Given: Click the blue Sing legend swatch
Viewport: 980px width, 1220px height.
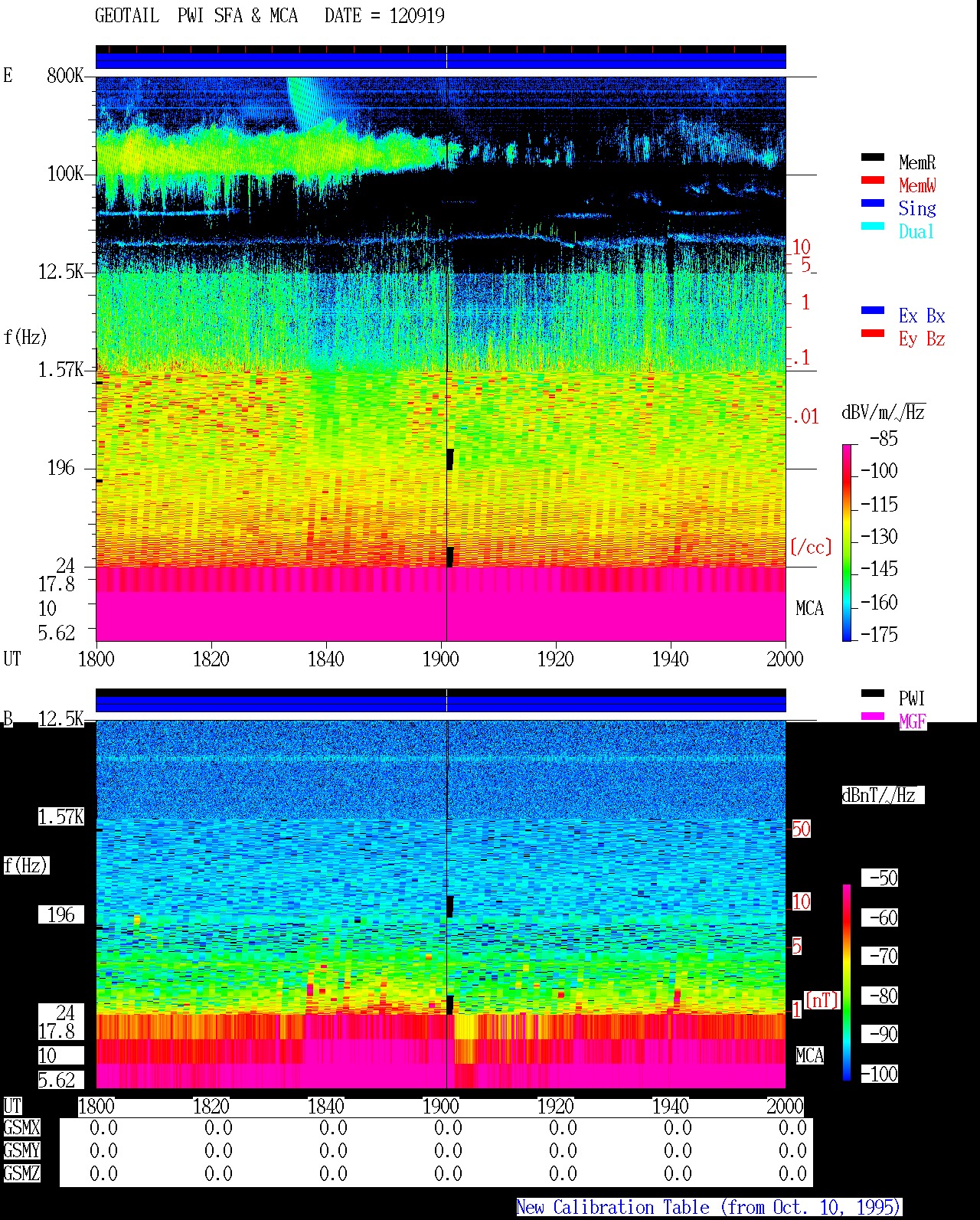Looking at the screenshot, I should (872, 204).
